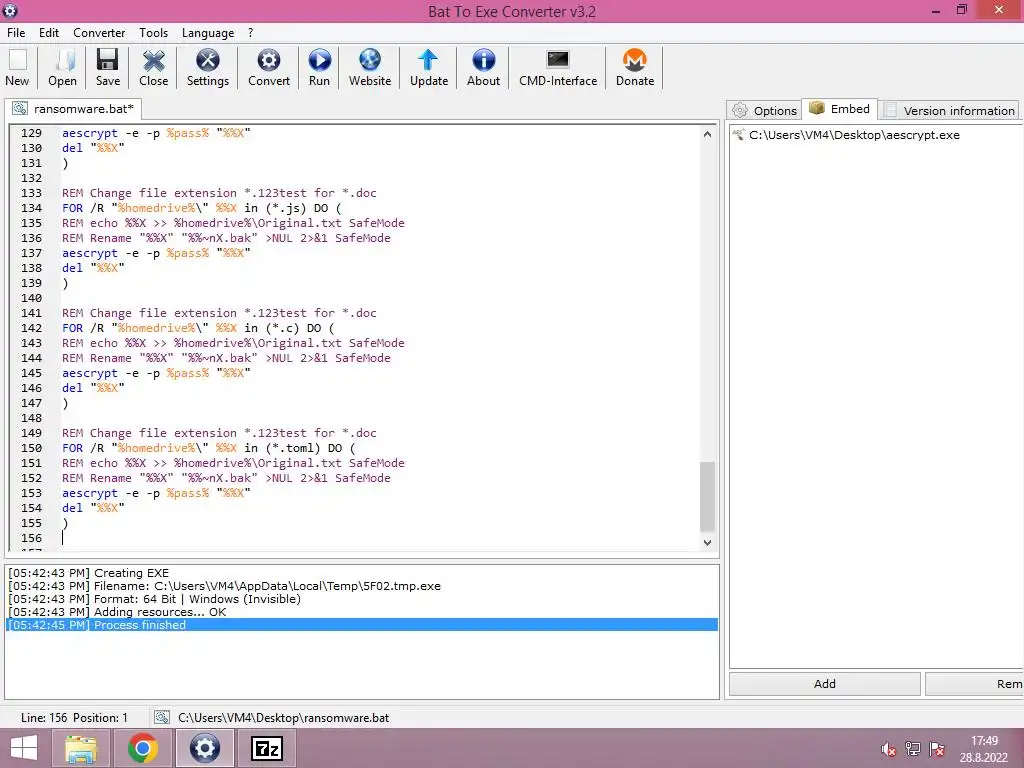Click line number 145 in gutter
Viewport: 1024px width, 768px height.
31,373
